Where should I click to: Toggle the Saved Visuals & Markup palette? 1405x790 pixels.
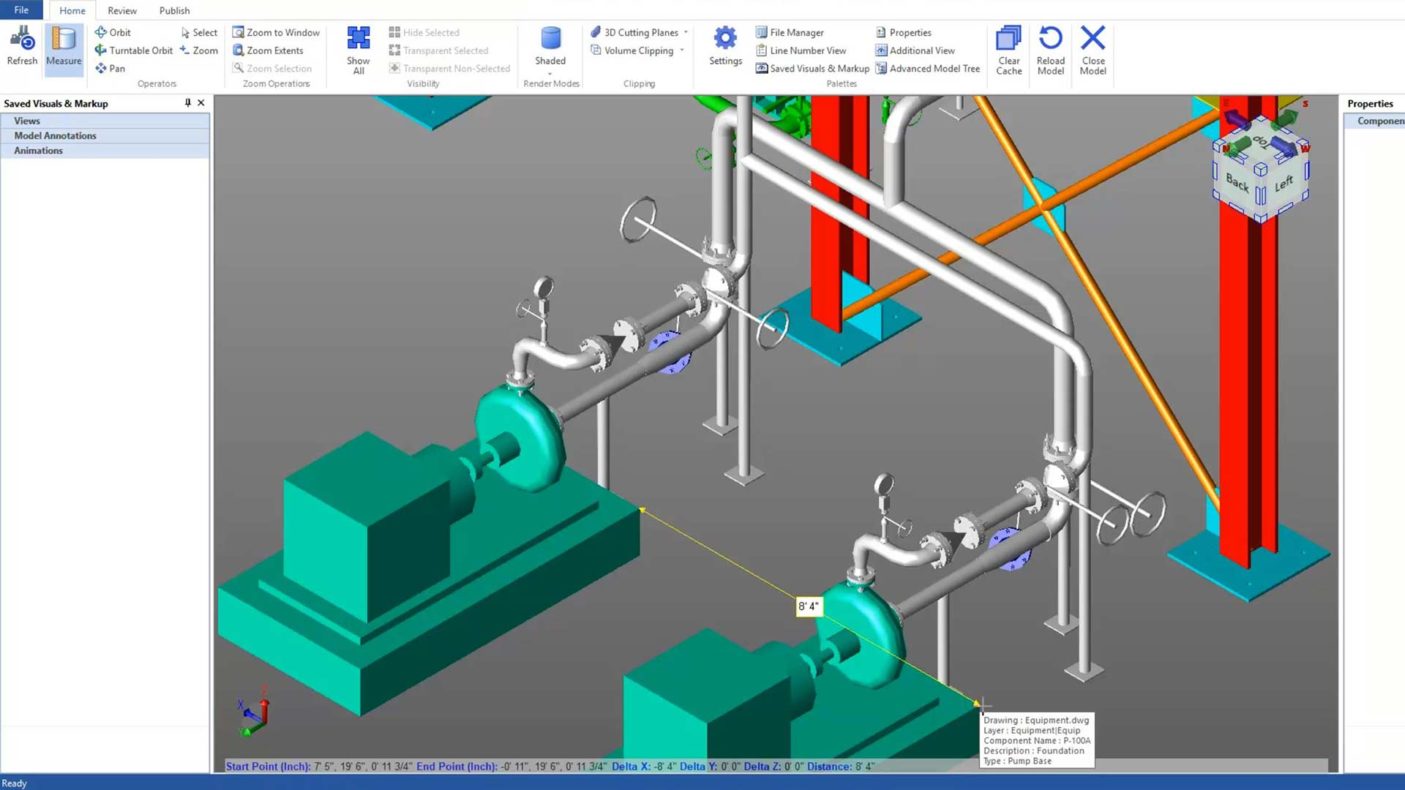pos(812,69)
